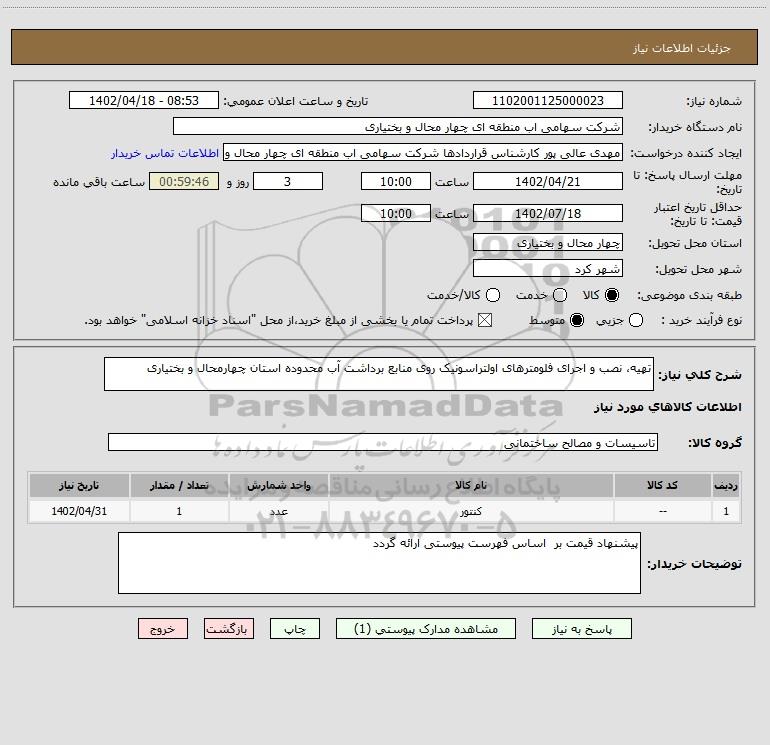The width and height of the screenshot is (770, 745).
Task: Click the ساعت باقی مانده label
Action: coord(99,182)
